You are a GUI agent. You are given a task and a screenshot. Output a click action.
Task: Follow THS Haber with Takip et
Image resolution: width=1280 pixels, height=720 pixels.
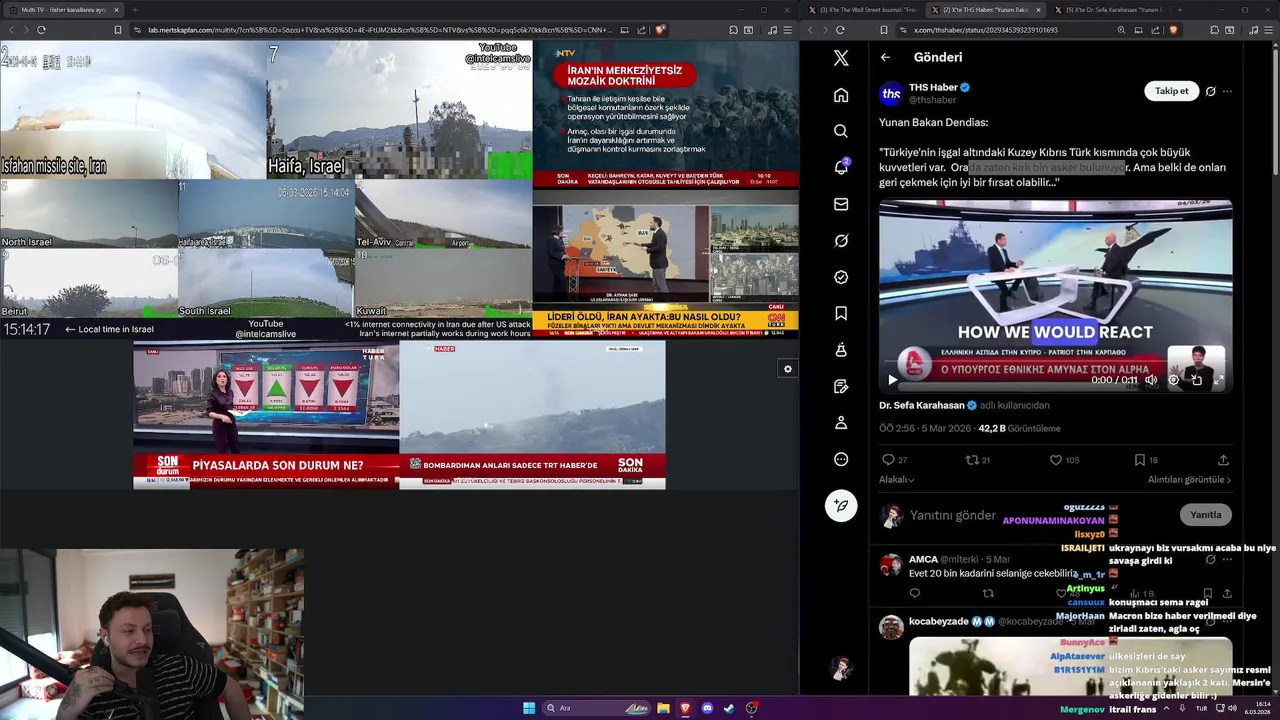point(1171,91)
